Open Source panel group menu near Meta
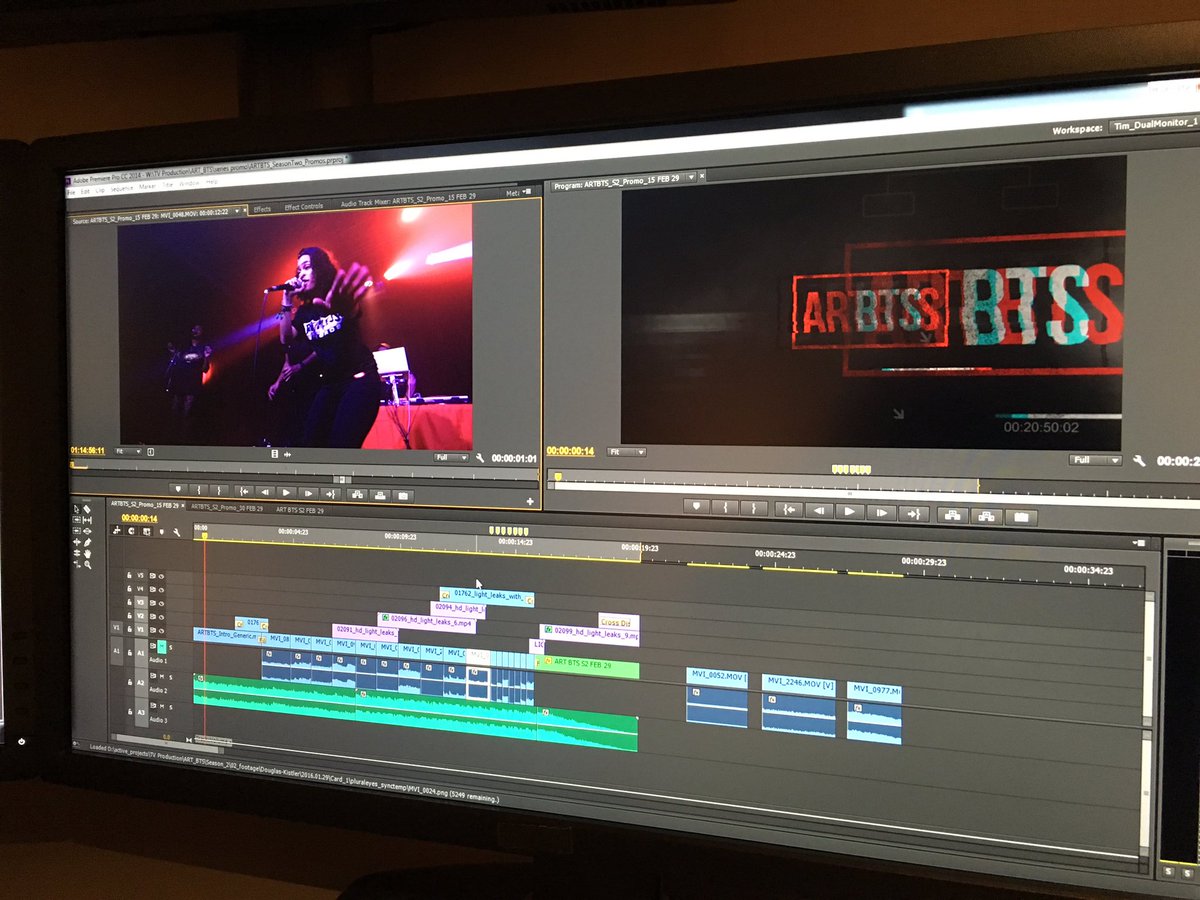This screenshot has width=1200, height=900. click(527, 192)
